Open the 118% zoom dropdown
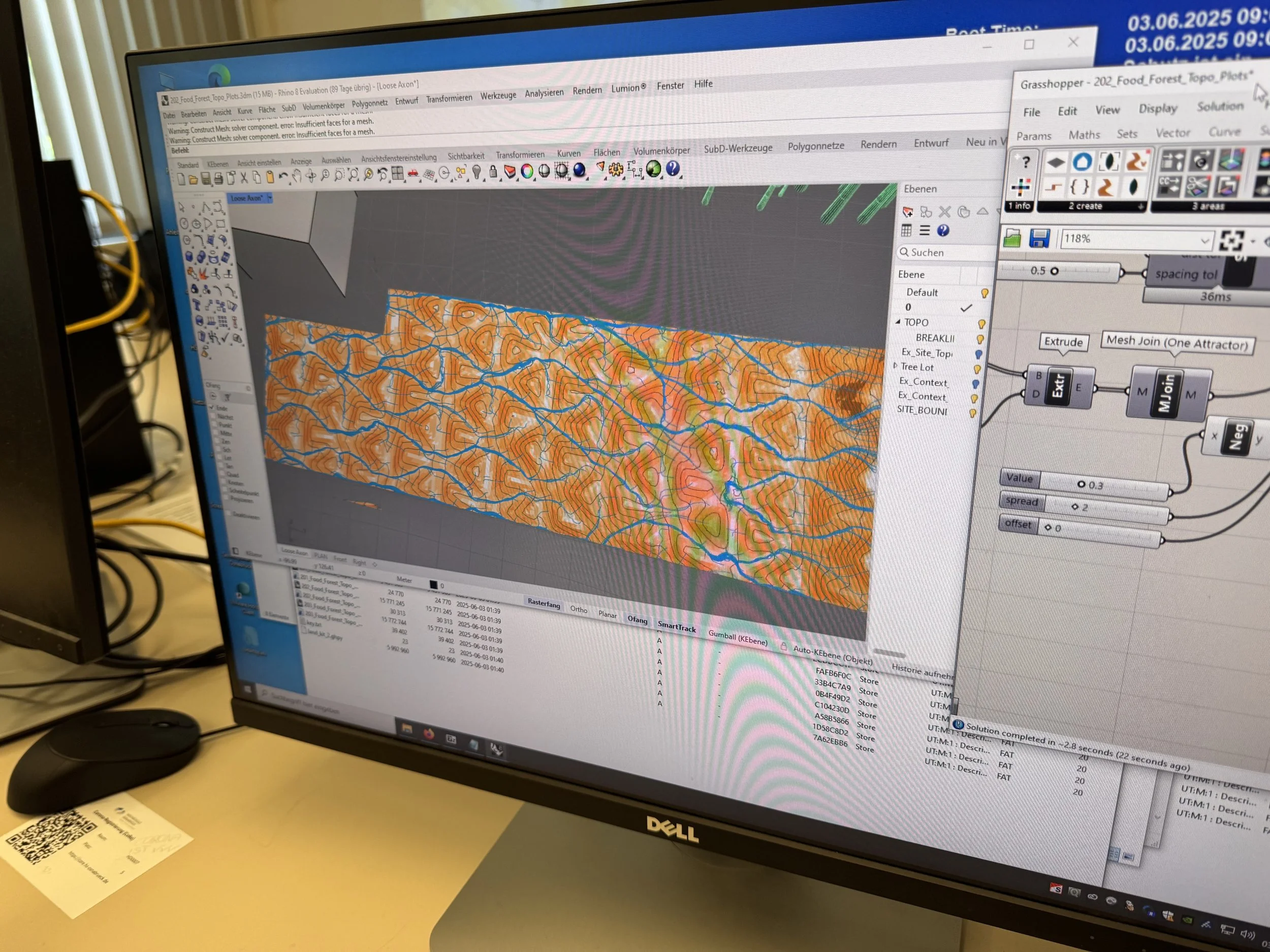The image size is (1270, 952). pos(1204,241)
